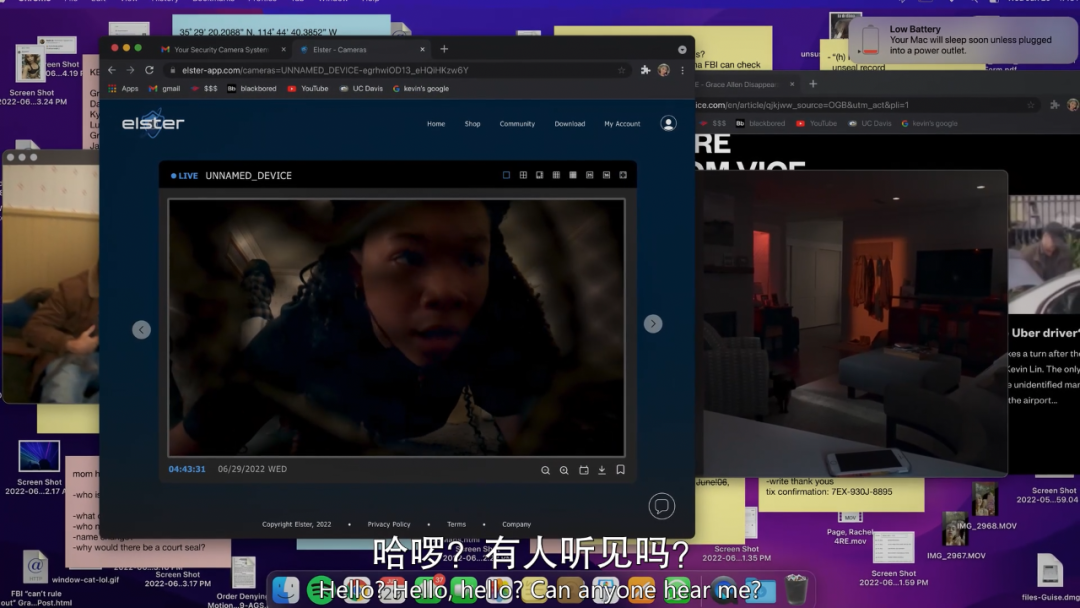This screenshot has height=608, width=1080.
Task: Click the Low Battery notification
Action: (x=962, y=40)
